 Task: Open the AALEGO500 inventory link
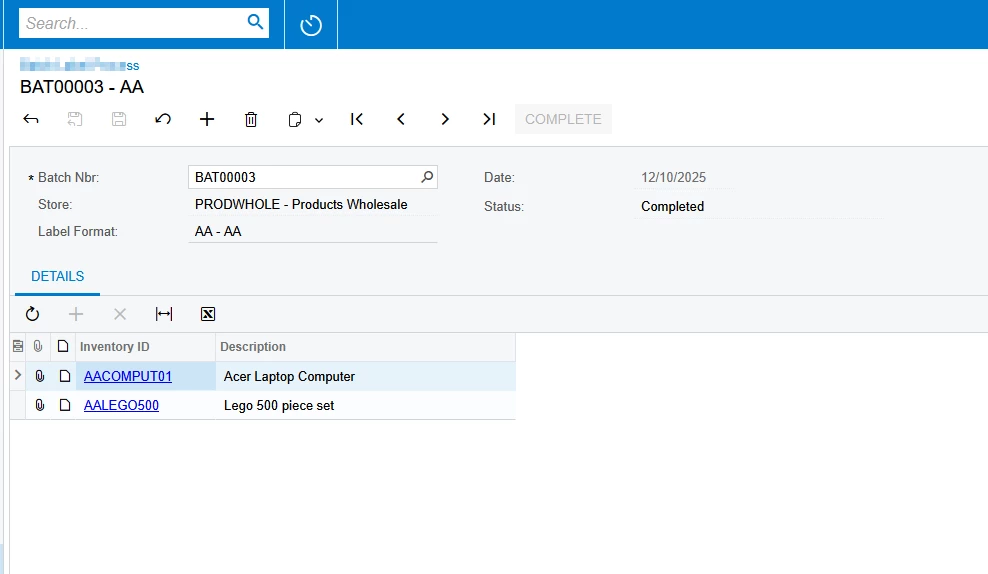pyautogui.click(x=121, y=405)
